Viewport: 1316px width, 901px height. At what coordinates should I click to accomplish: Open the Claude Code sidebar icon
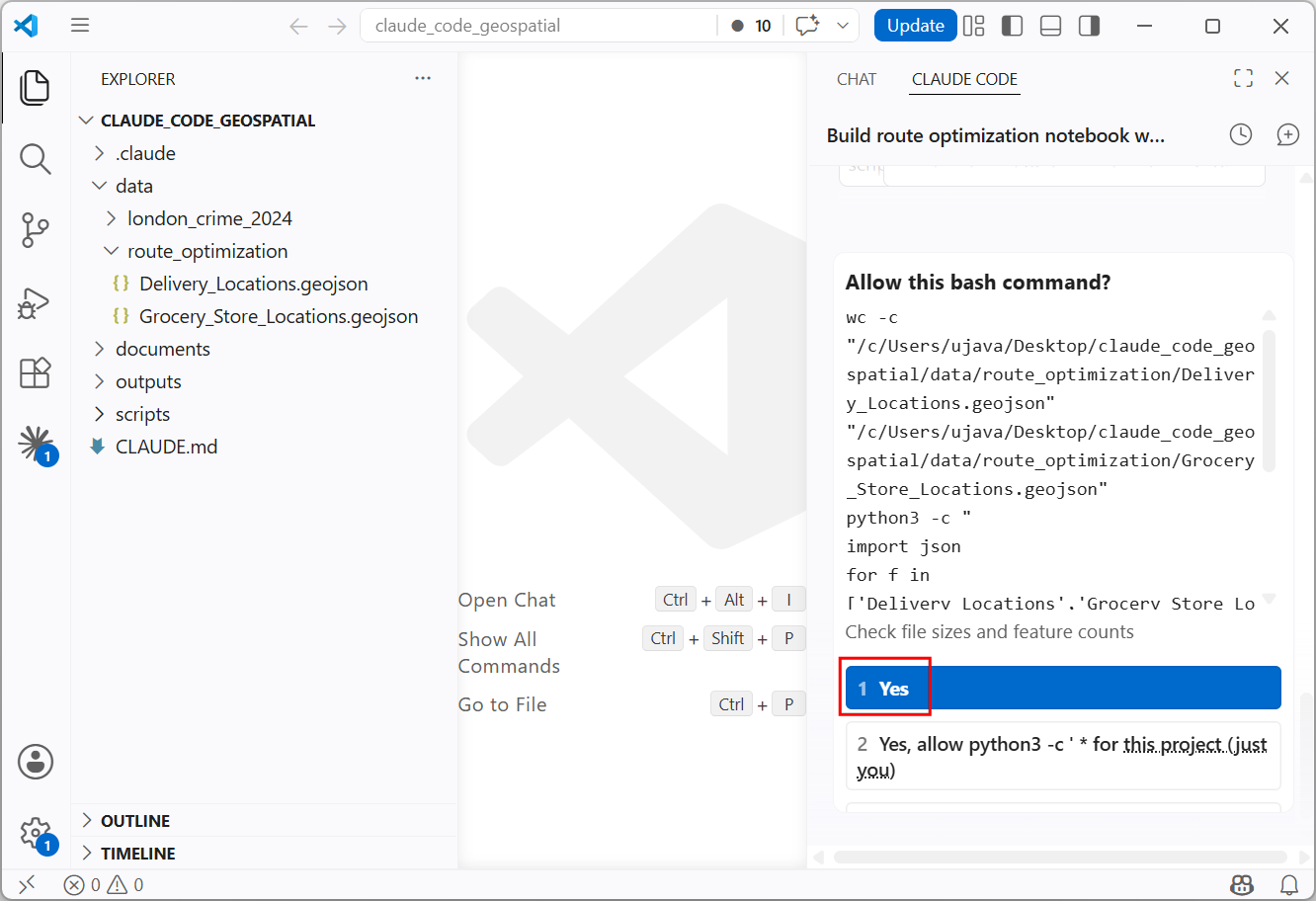click(36, 444)
